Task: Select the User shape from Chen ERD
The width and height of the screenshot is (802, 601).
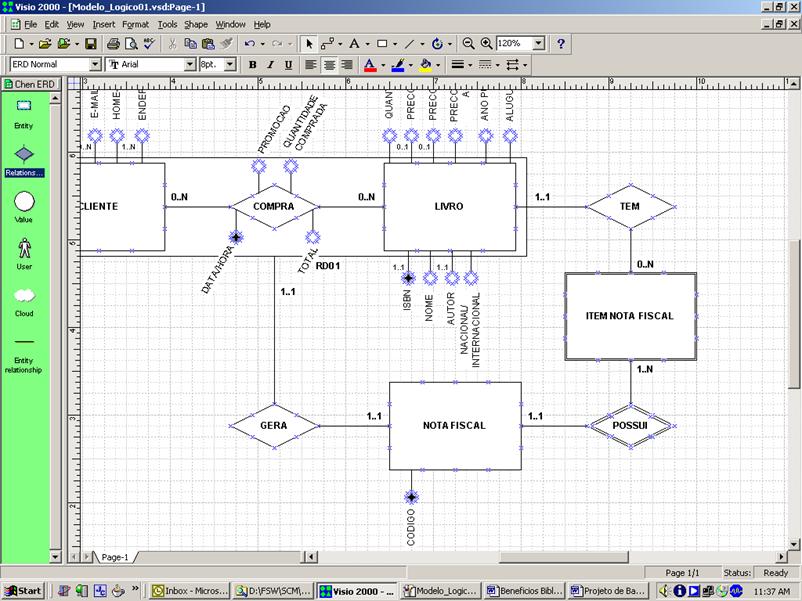Action: tap(24, 248)
